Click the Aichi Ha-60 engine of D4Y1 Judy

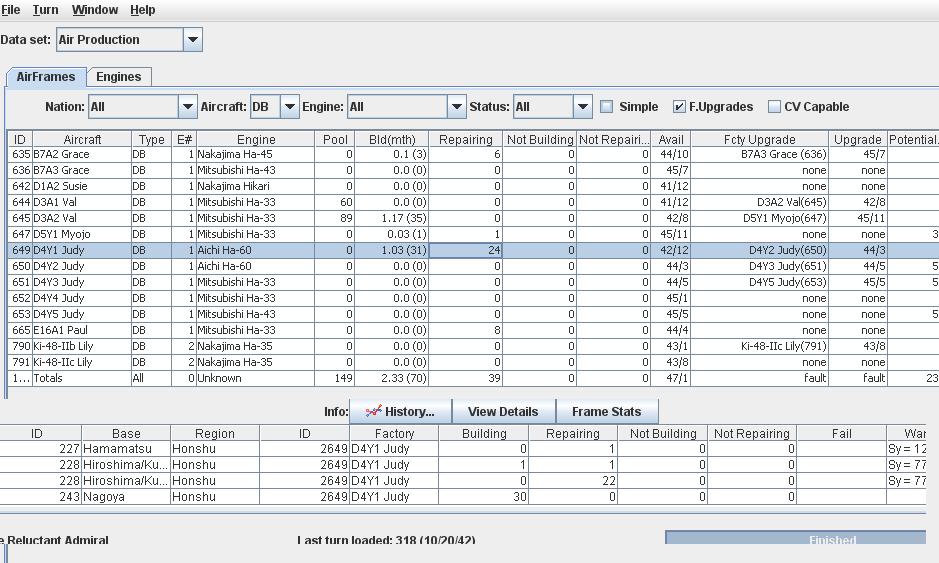click(256, 250)
